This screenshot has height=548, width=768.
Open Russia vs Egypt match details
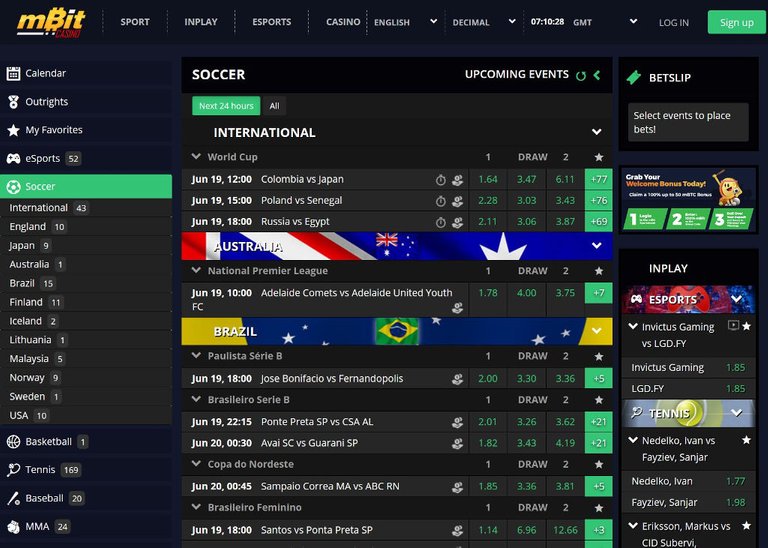click(295, 222)
